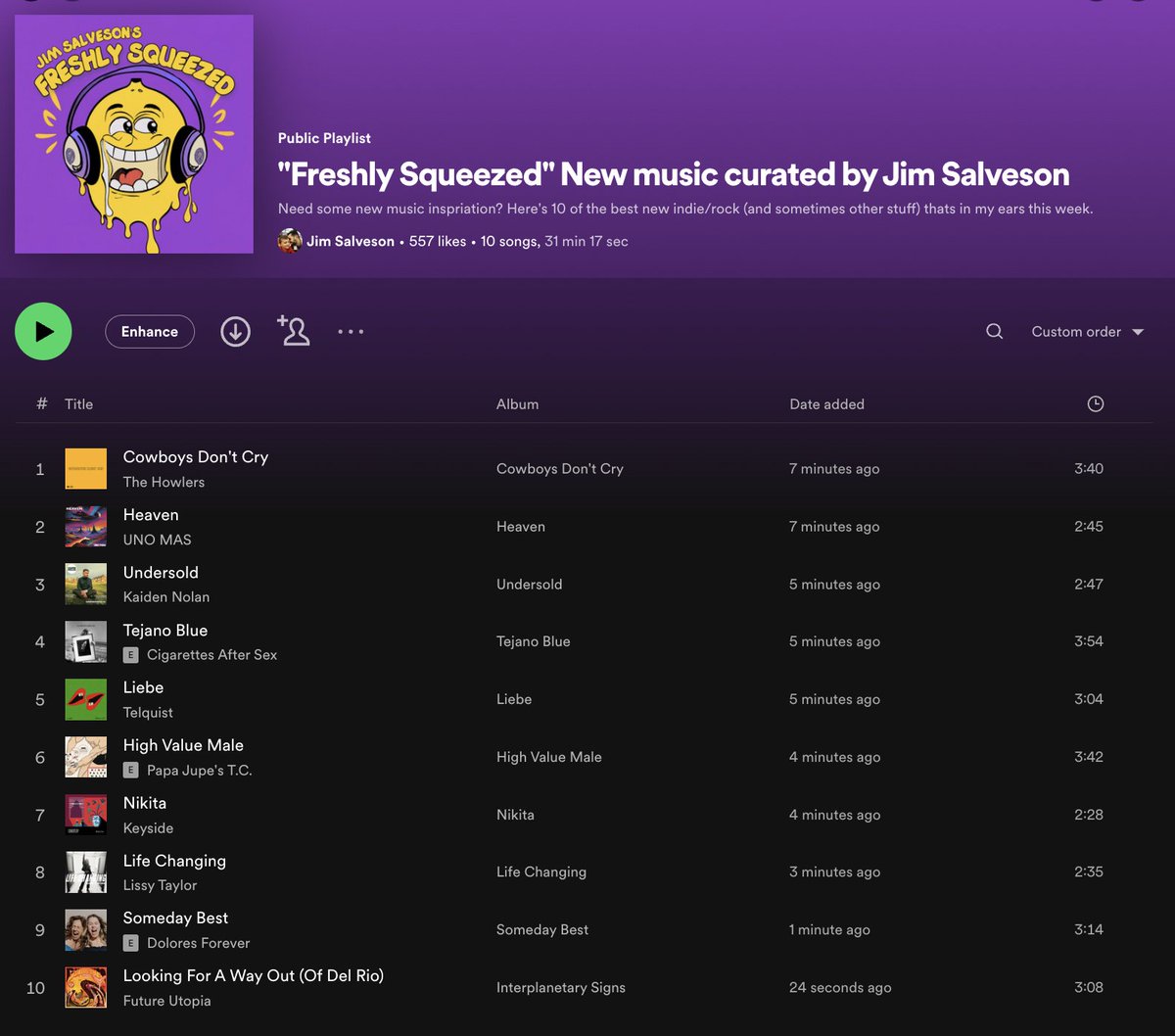Image resolution: width=1175 pixels, height=1036 pixels.
Task: Click the explicit badge on Tejano Blue
Action: pyautogui.click(x=130, y=655)
